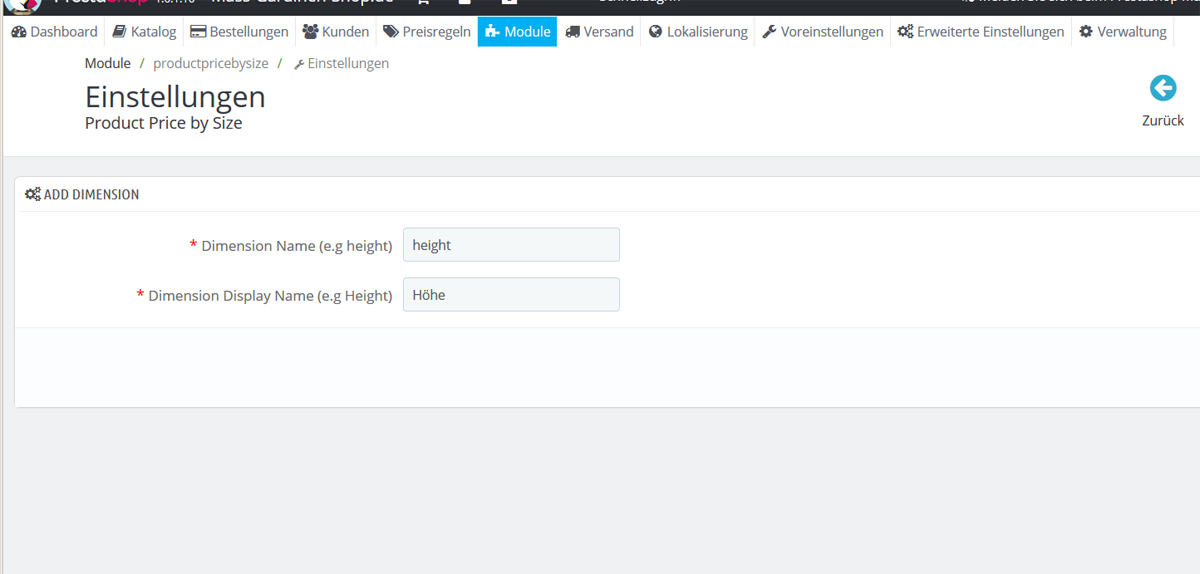Open the Versand menu
Image resolution: width=1200 pixels, height=574 pixels.
tap(599, 32)
